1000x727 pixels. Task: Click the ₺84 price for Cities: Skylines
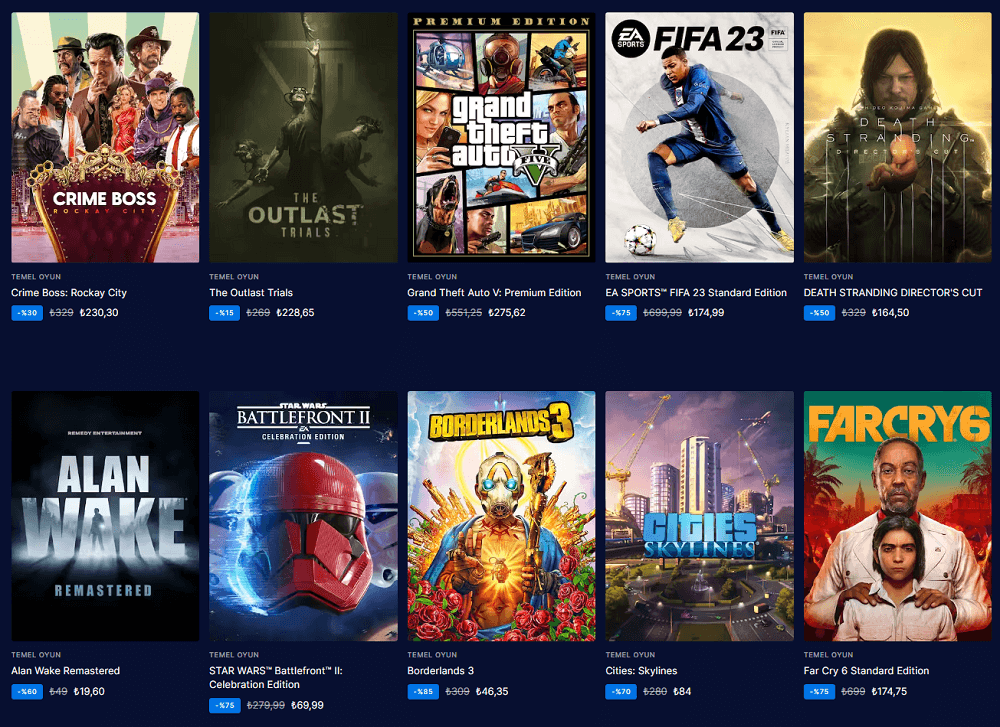682,691
